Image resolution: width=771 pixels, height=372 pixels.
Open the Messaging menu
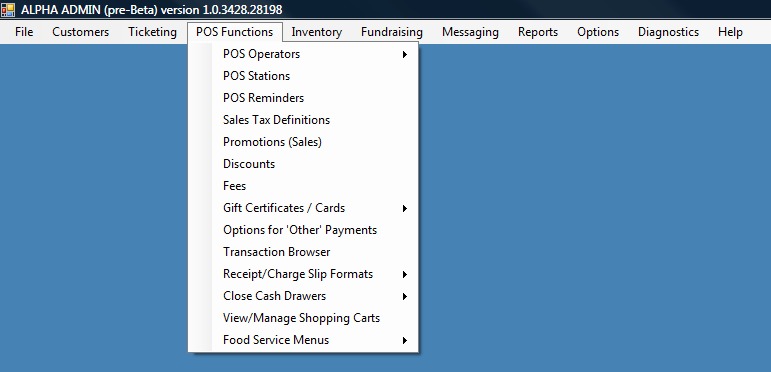point(470,32)
